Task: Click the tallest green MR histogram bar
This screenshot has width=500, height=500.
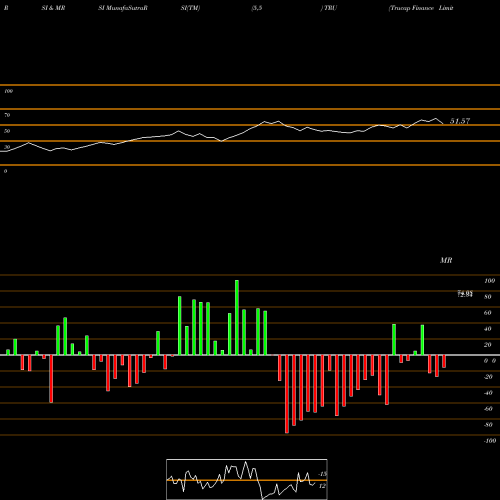Action: (237, 318)
